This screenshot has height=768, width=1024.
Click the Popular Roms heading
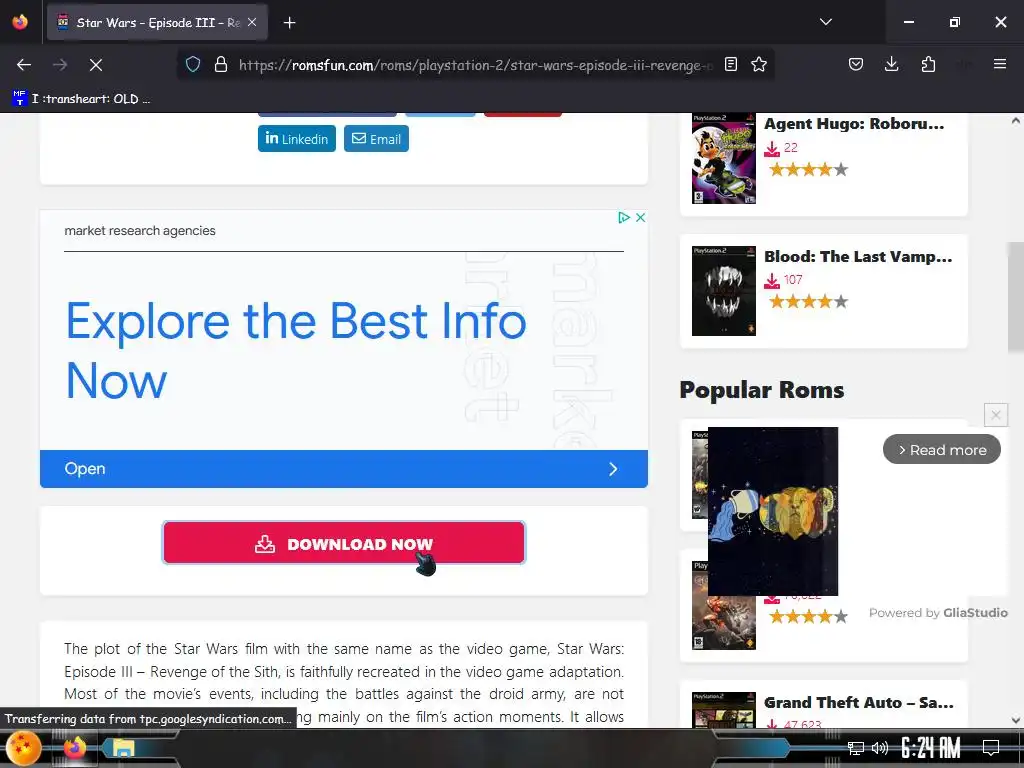click(761, 390)
